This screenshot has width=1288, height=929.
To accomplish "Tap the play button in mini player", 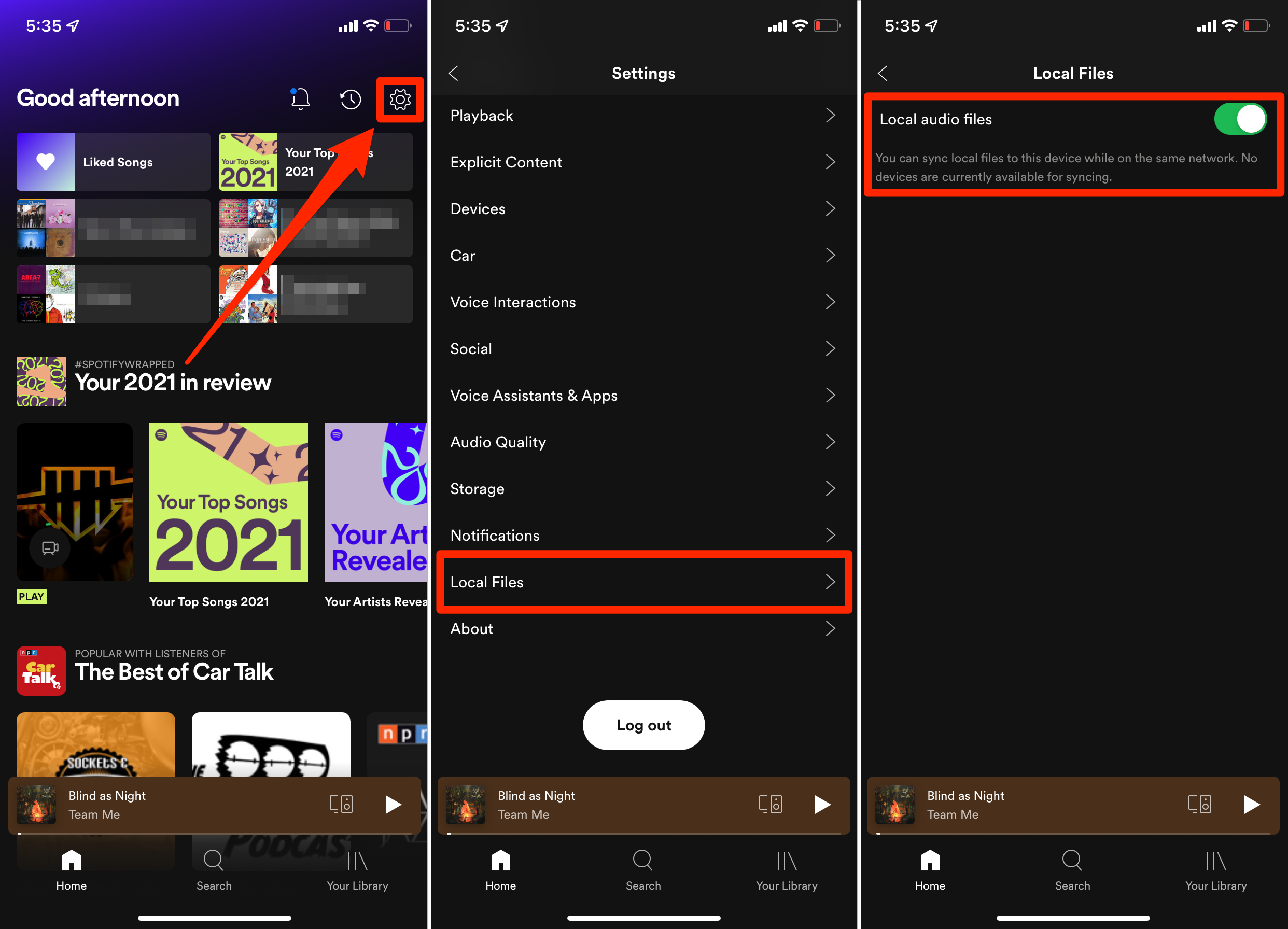I will [x=393, y=804].
